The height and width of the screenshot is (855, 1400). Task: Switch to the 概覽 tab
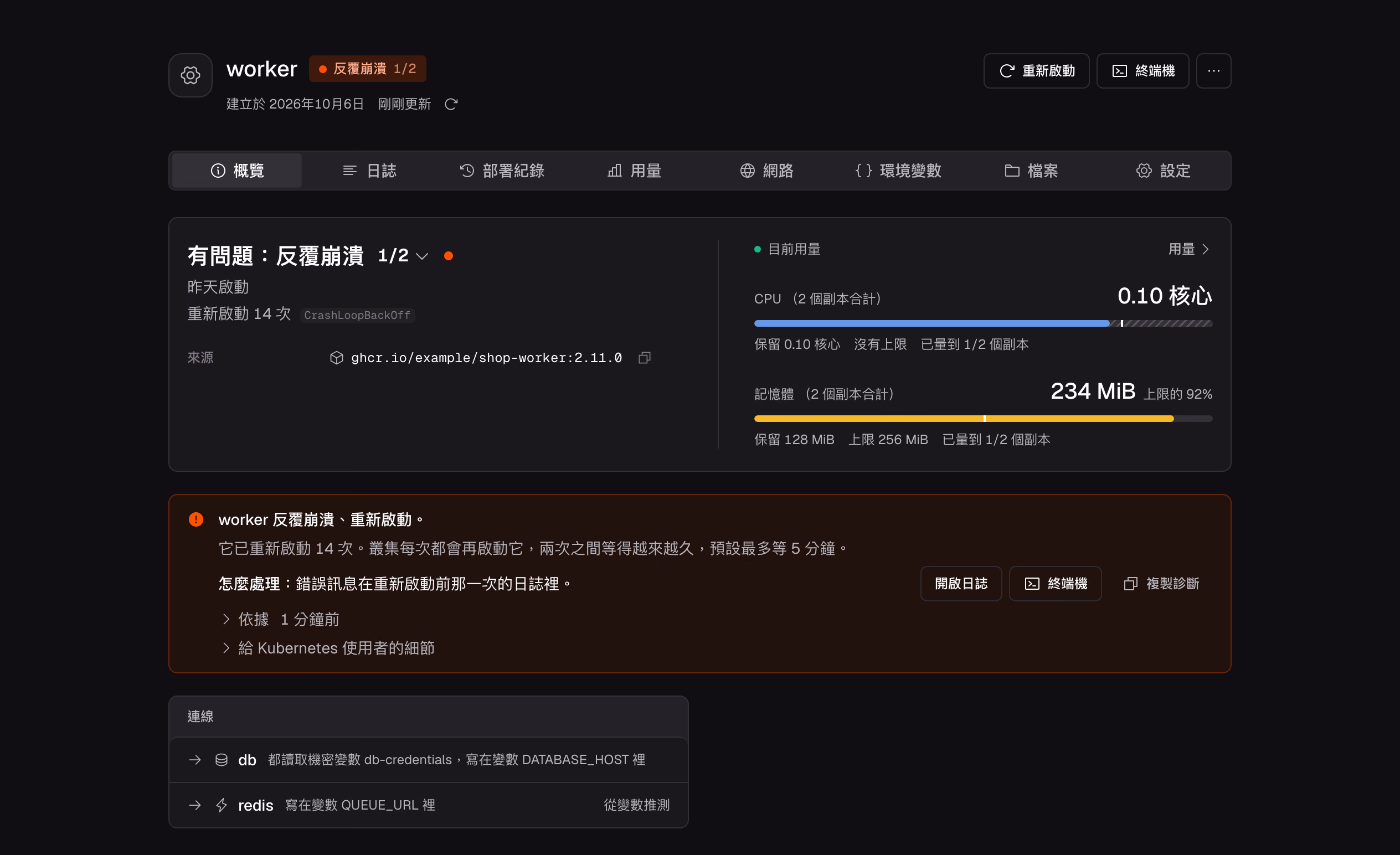[237, 171]
